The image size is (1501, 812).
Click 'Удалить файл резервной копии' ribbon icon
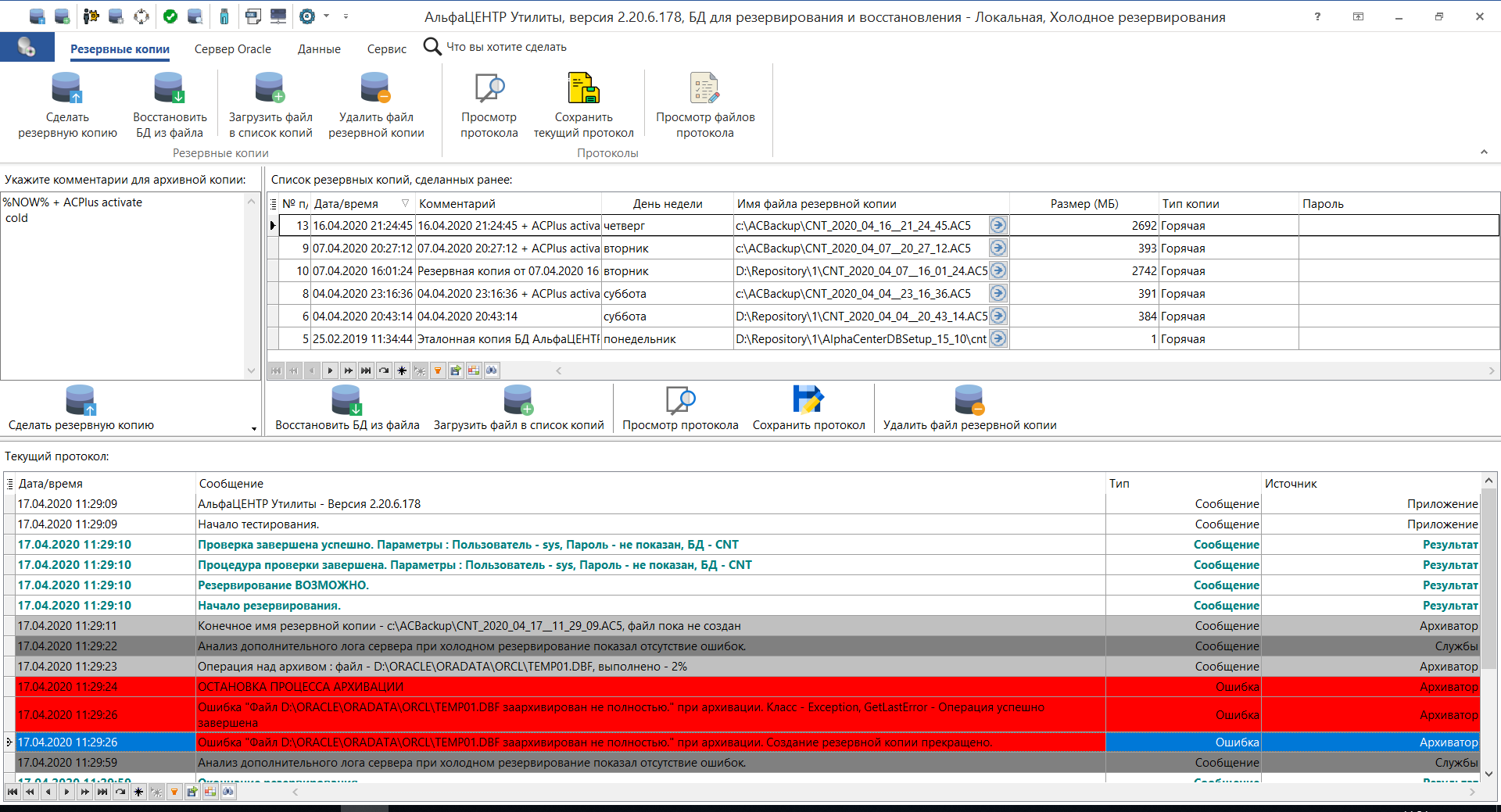pos(376,89)
